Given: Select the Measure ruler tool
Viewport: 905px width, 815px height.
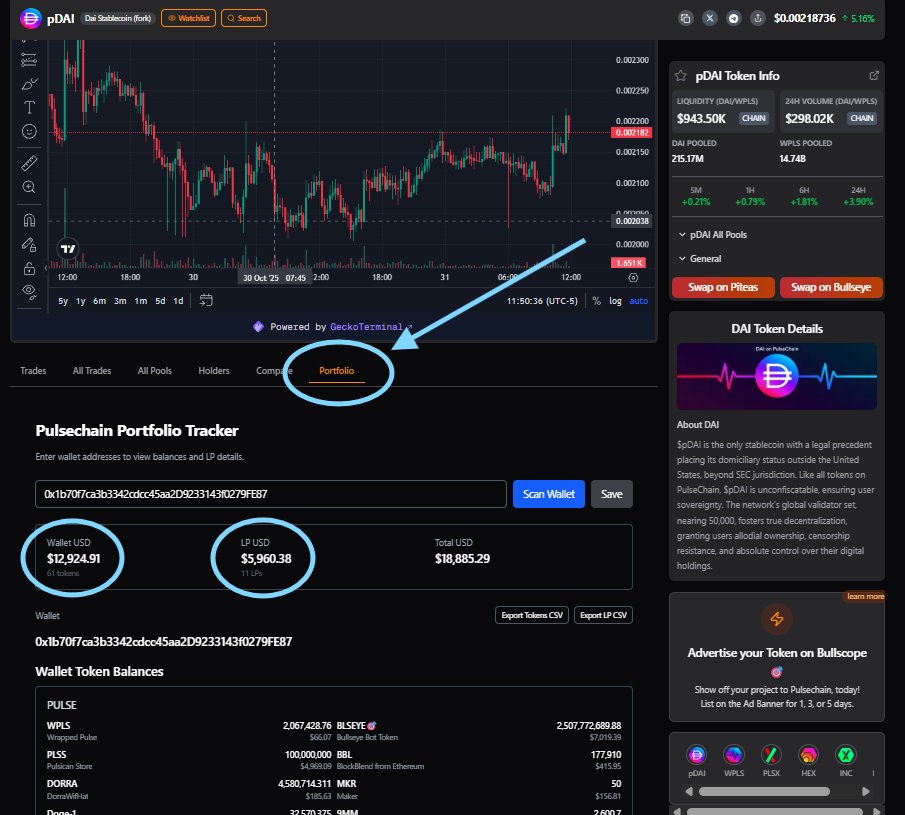Looking at the screenshot, I should pos(29,162).
